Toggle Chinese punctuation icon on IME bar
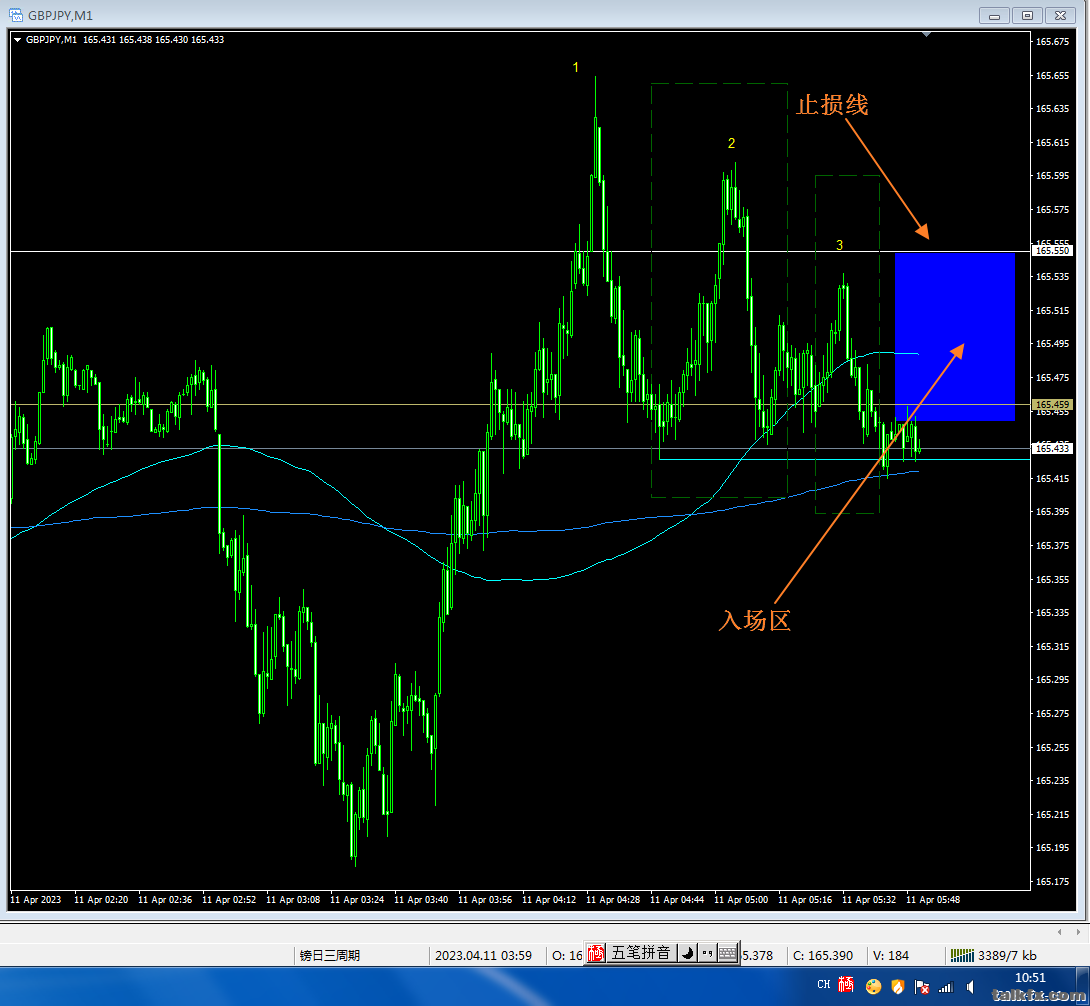 tap(707, 953)
